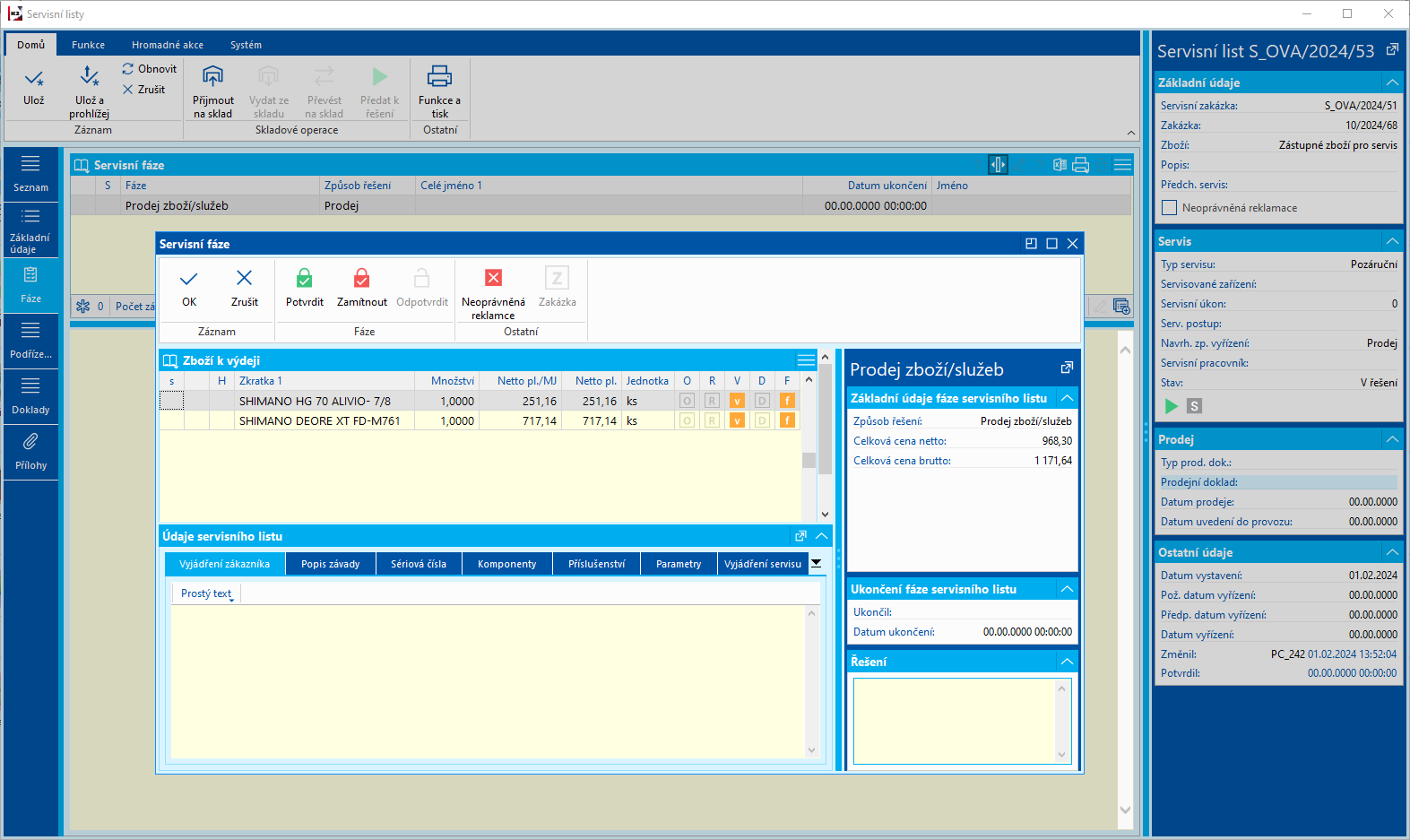Click the Ulož save icon in ribbon
The width and height of the screenshot is (1410, 840).
34,78
